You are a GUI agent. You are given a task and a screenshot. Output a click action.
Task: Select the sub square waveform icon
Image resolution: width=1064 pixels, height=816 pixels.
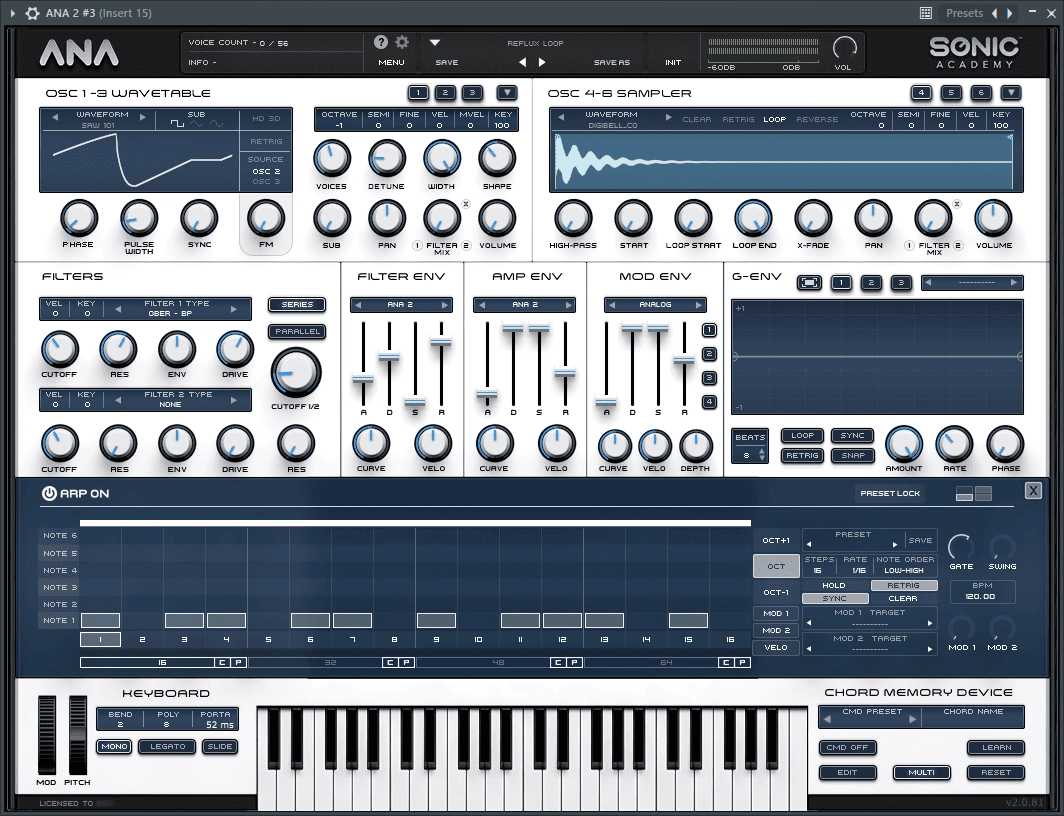[177, 124]
